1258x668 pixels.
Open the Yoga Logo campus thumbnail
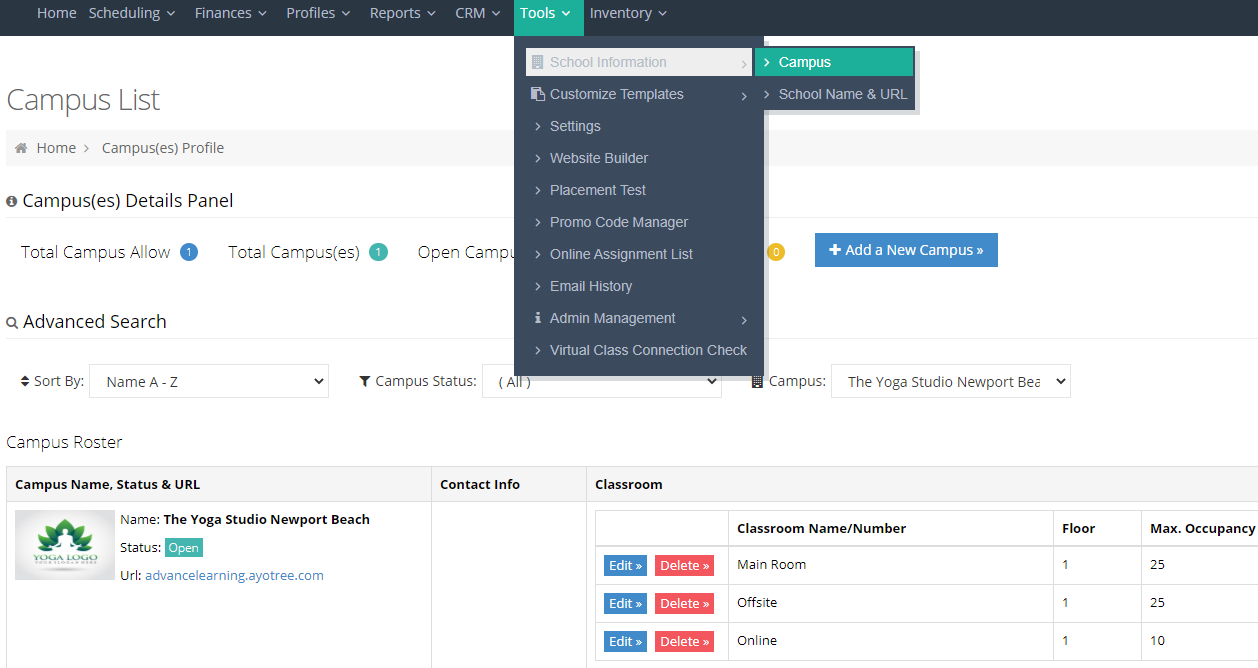(65, 545)
